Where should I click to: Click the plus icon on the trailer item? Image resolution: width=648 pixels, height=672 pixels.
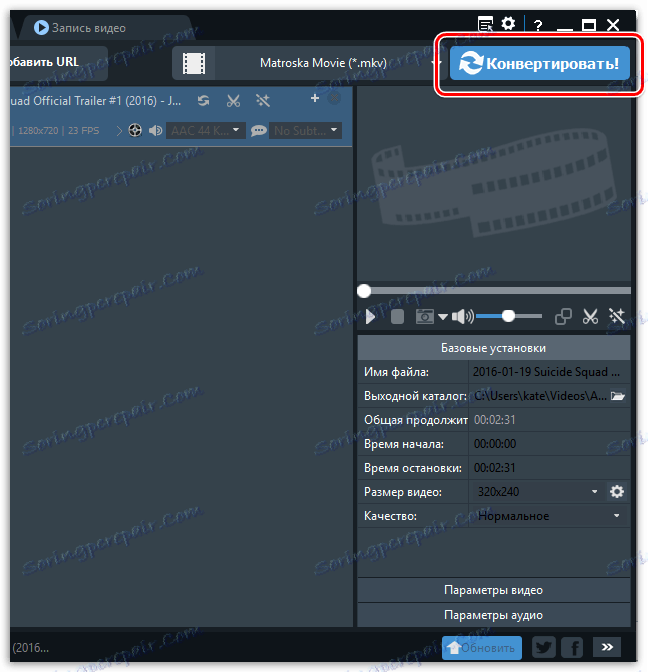pyautogui.click(x=315, y=98)
